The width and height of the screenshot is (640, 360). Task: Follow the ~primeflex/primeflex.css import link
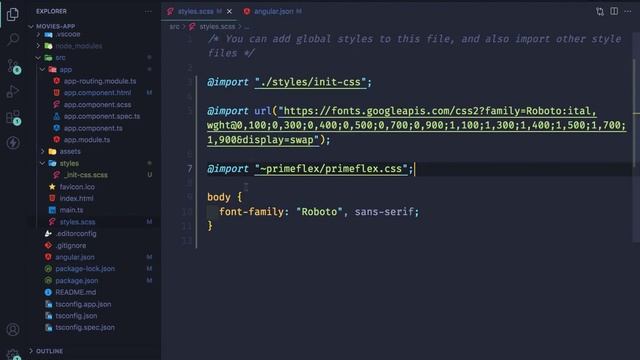pos(331,169)
